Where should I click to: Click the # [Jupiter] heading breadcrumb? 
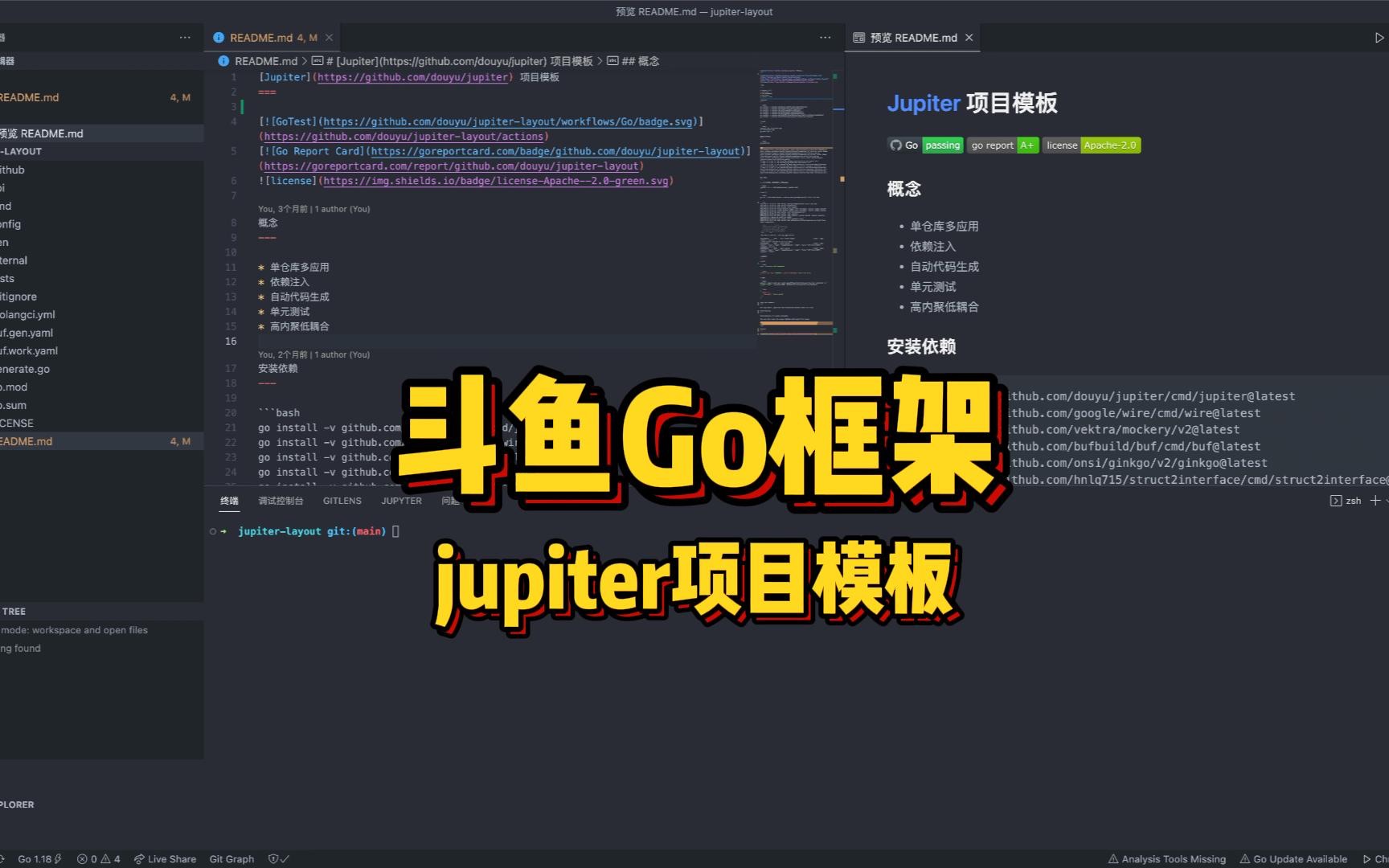click(453, 61)
